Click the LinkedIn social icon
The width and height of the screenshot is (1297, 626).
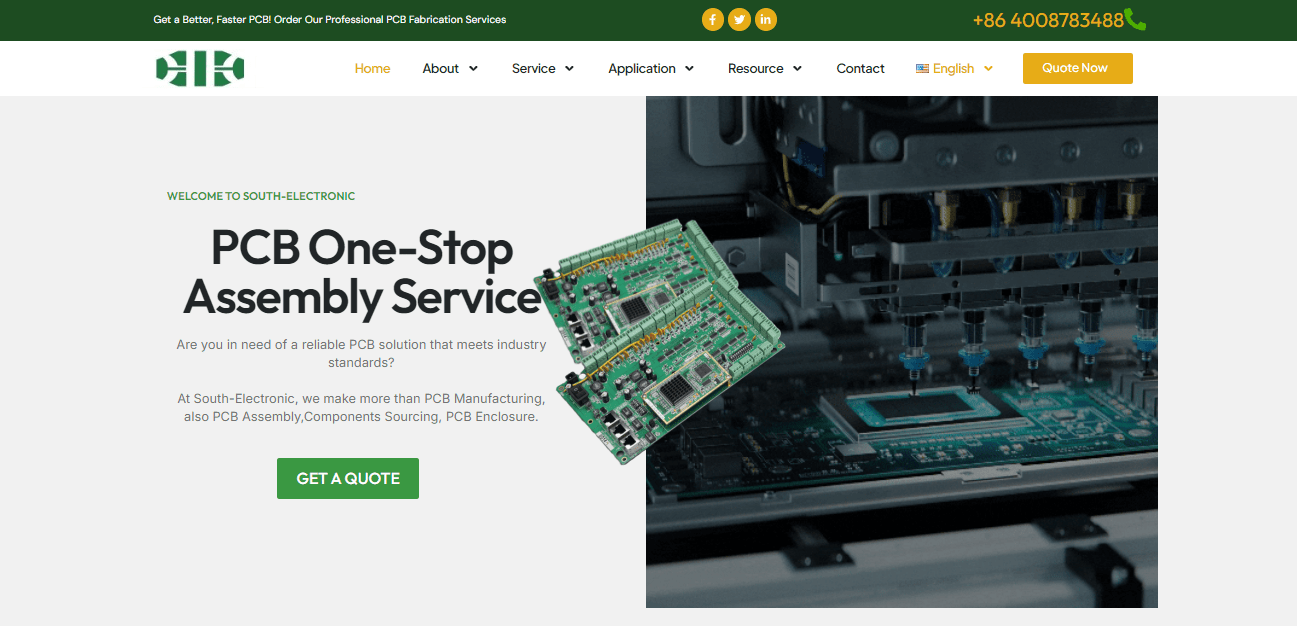click(766, 20)
